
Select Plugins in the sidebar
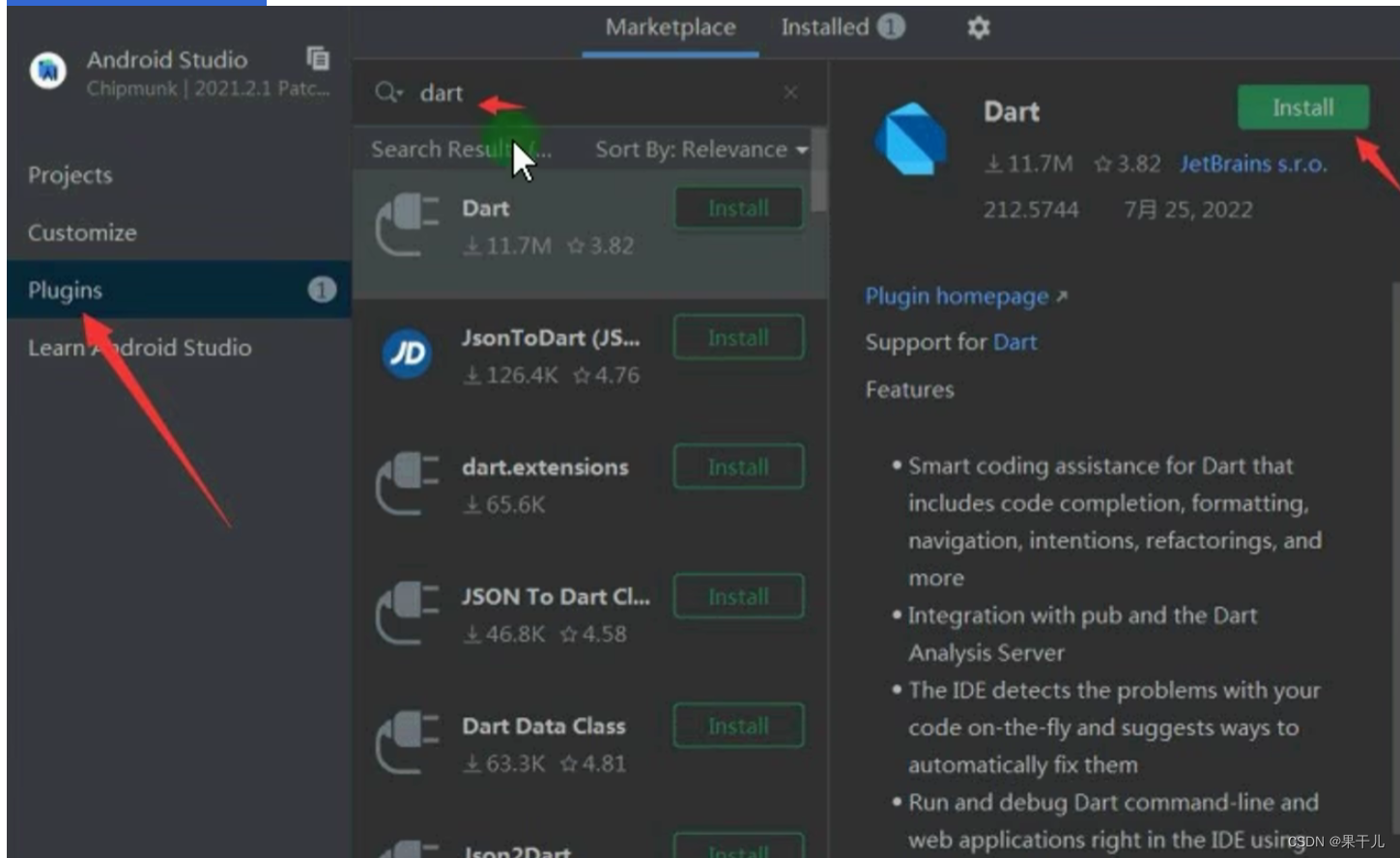pos(179,290)
